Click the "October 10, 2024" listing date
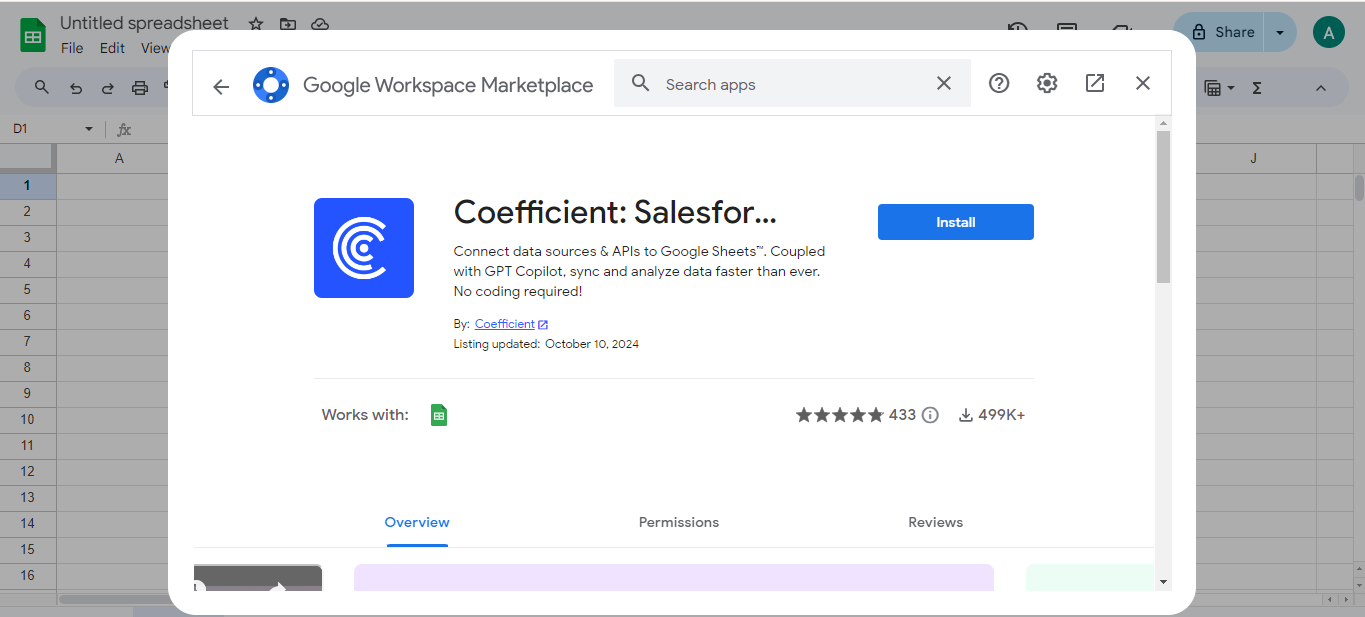This screenshot has width=1365, height=617. point(592,344)
